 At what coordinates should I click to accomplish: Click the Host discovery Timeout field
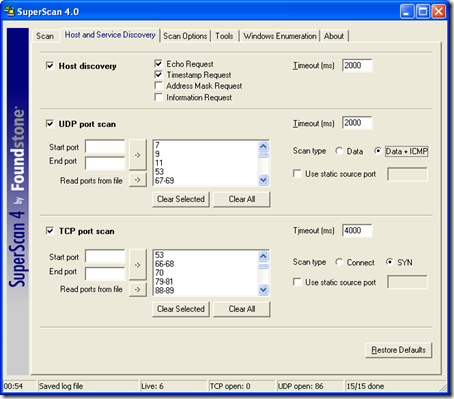[x=357, y=65]
